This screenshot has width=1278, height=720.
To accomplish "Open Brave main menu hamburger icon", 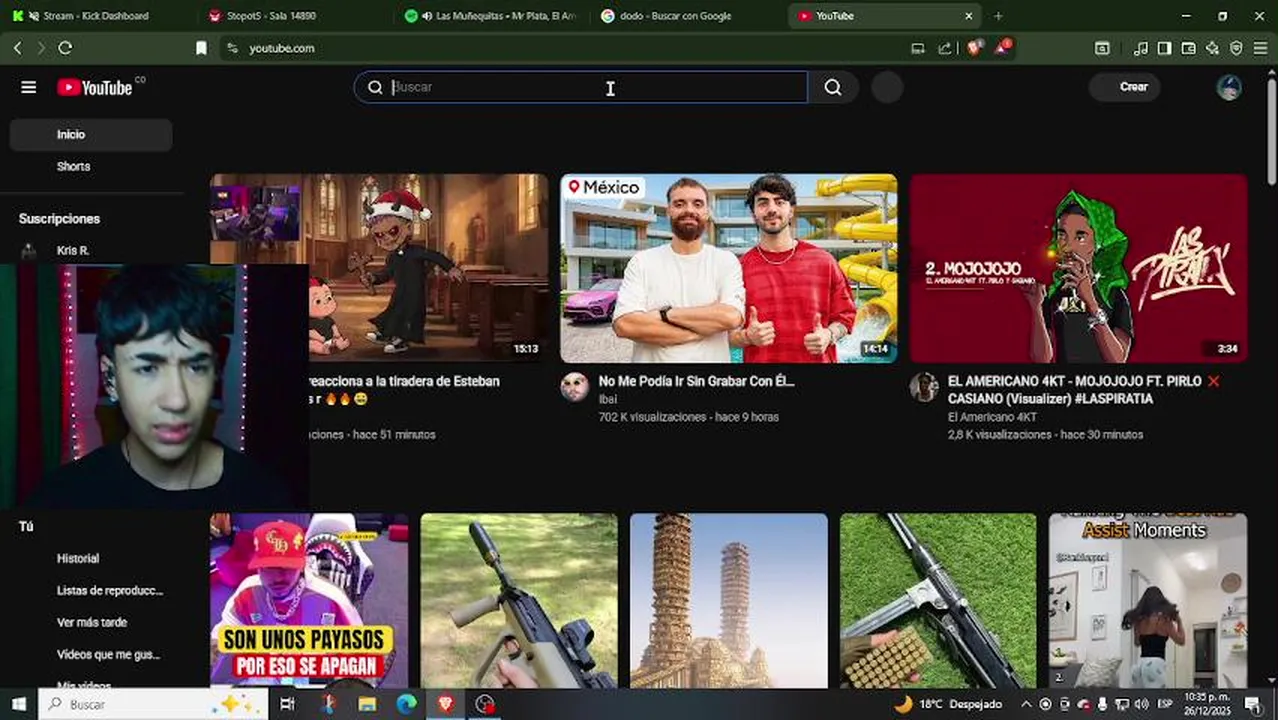I will point(1260,48).
